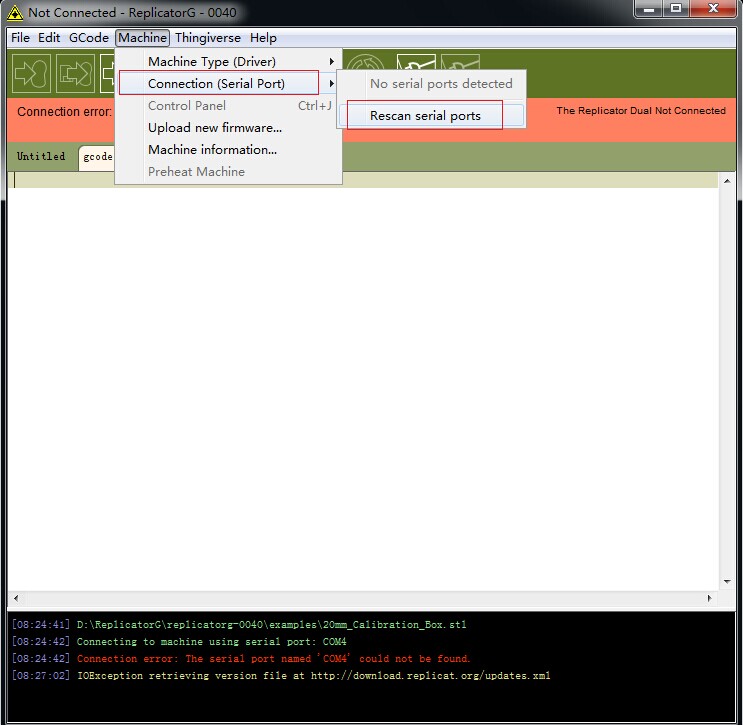The image size is (743, 725).
Task: Click the ReplicatorG warning icon in title bar
Action: (15, 13)
